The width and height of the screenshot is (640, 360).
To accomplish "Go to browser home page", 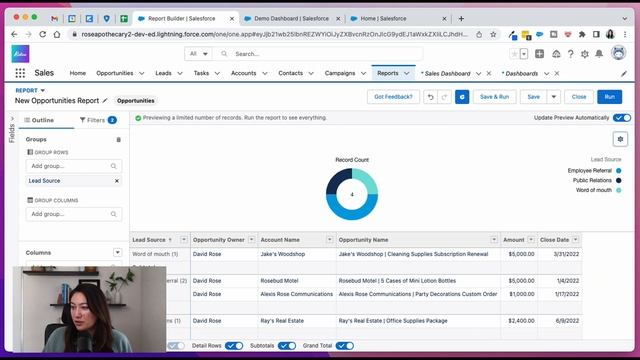I will click(57, 34).
